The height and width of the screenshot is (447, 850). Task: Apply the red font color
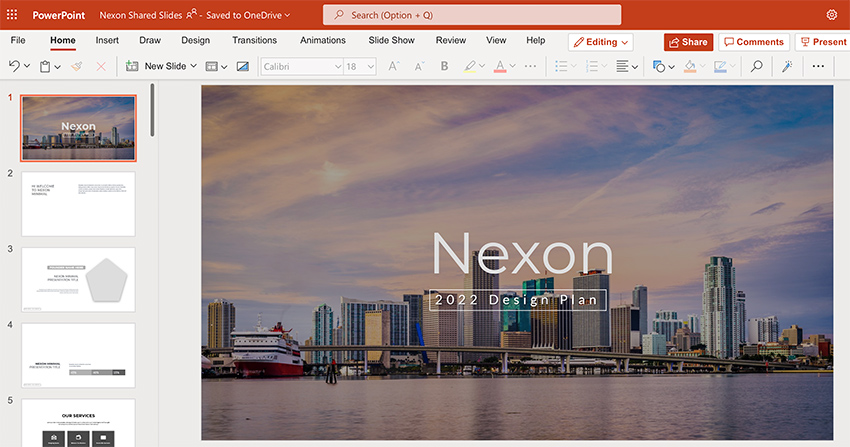point(500,66)
